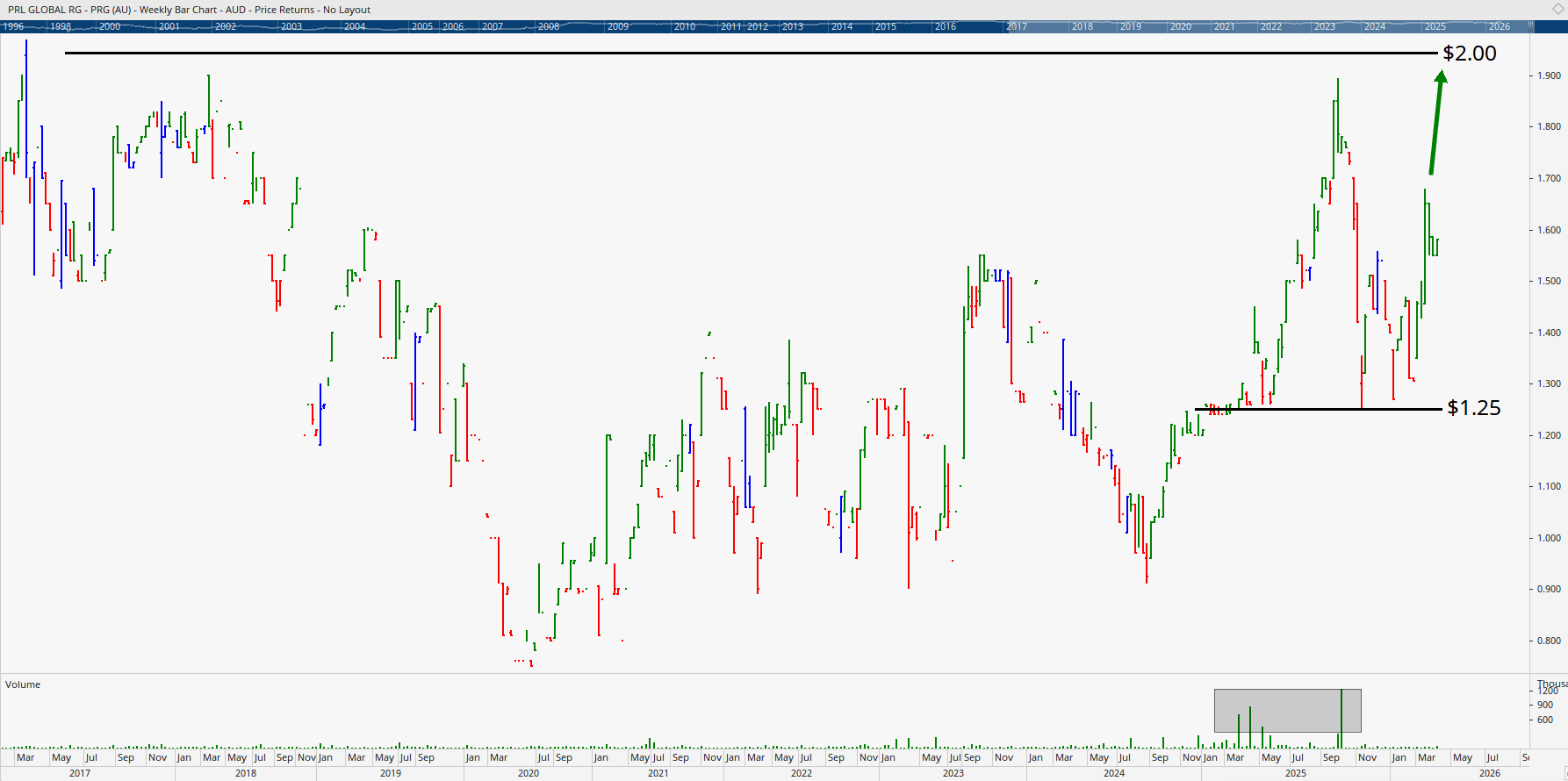Click the 1.200 price axis label
1568x781 pixels.
[x=1549, y=435]
